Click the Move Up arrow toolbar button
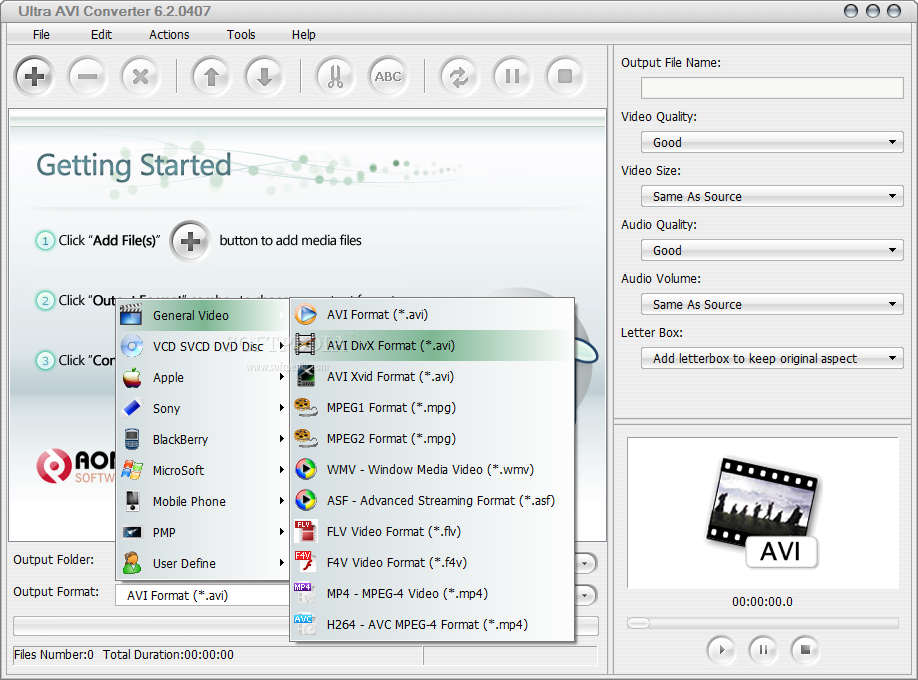 [211, 76]
